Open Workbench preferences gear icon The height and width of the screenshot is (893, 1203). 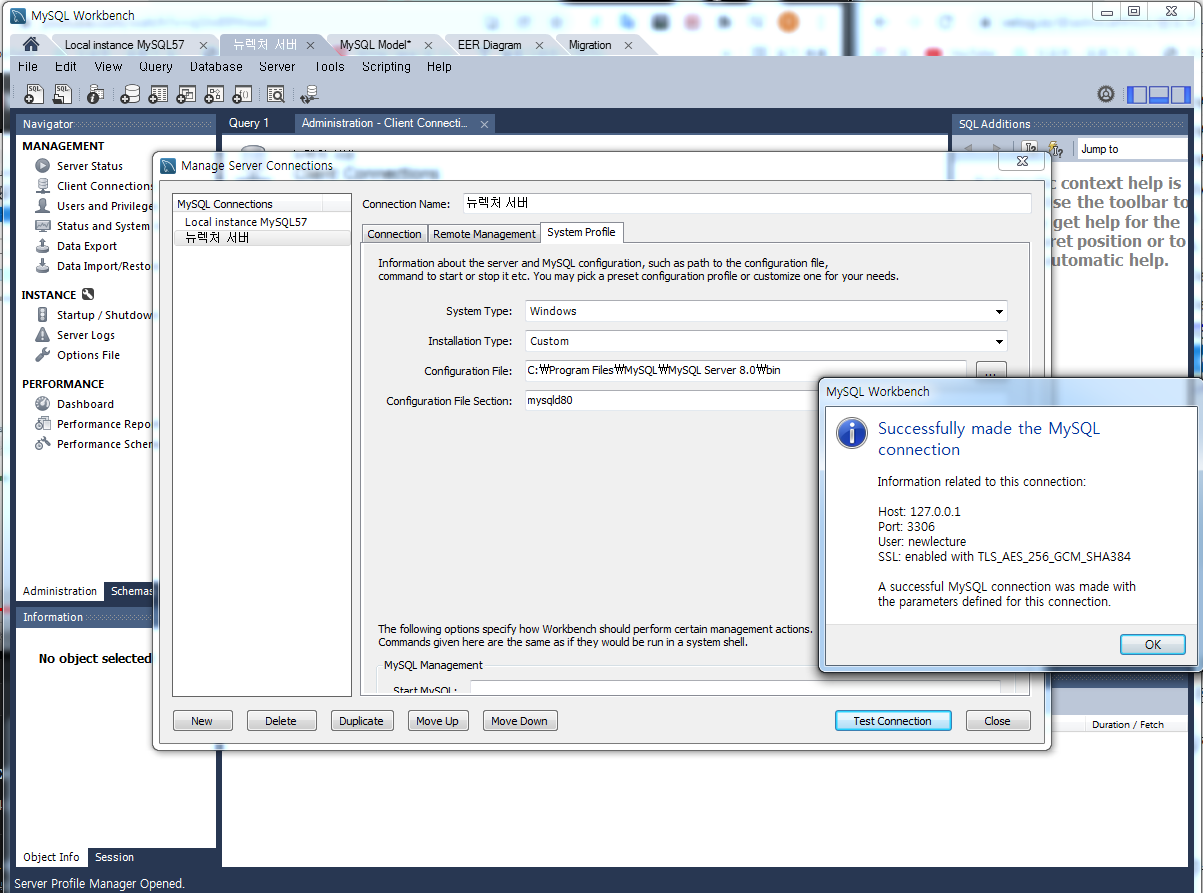point(1106,94)
